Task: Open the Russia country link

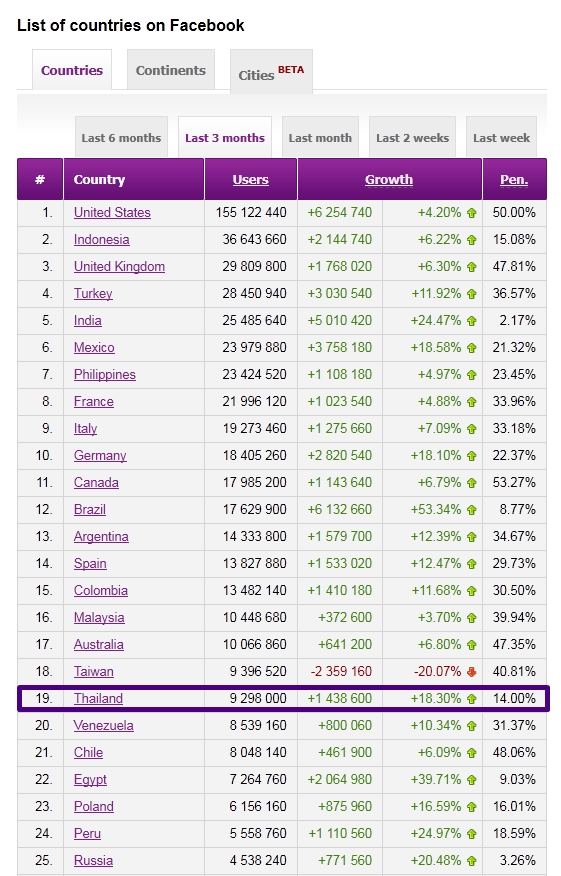Action: [x=93, y=860]
